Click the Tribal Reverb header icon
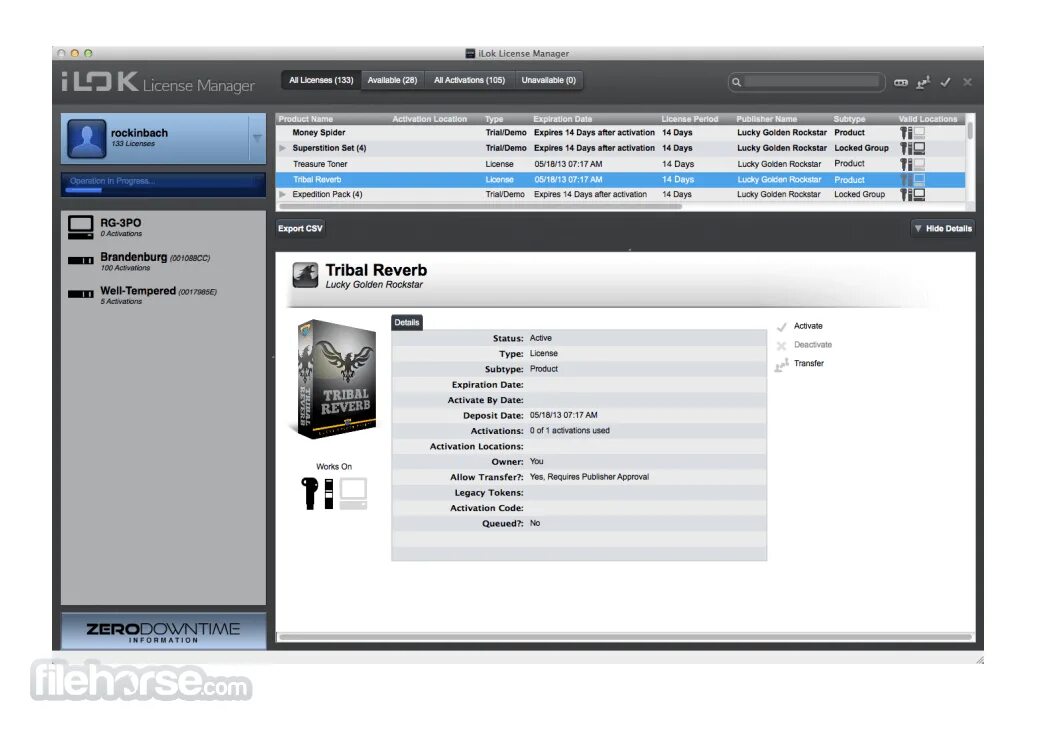Viewport: 1040px width, 731px height. pos(305,275)
